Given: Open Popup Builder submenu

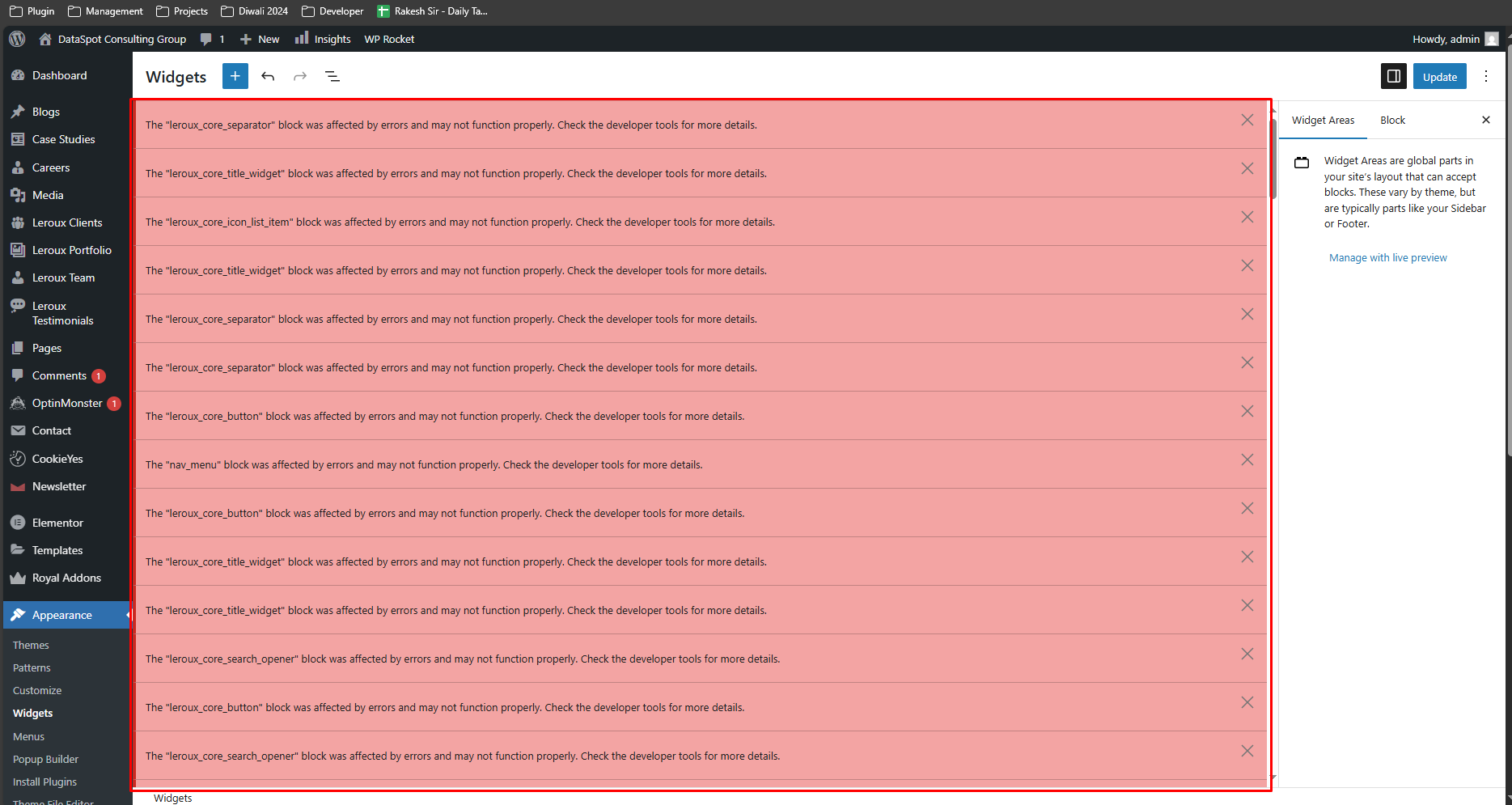Looking at the screenshot, I should (45, 759).
